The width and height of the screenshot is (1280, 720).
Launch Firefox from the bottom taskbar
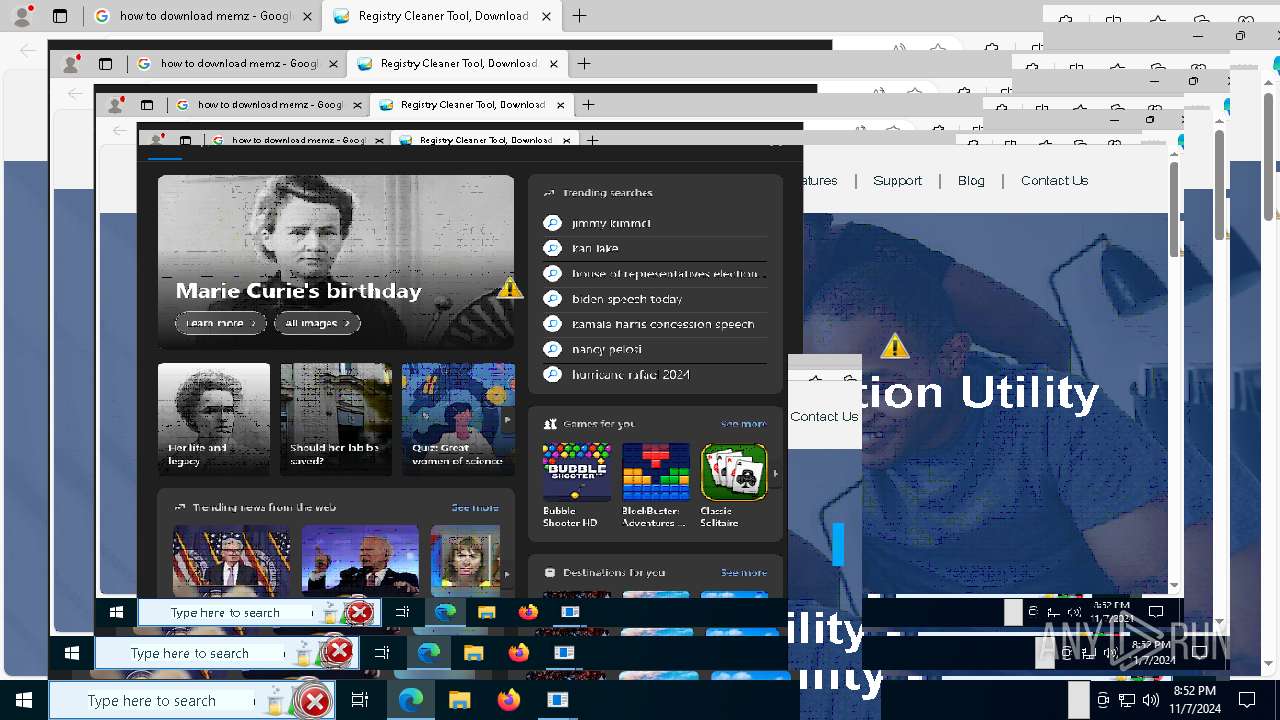pos(509,700)
